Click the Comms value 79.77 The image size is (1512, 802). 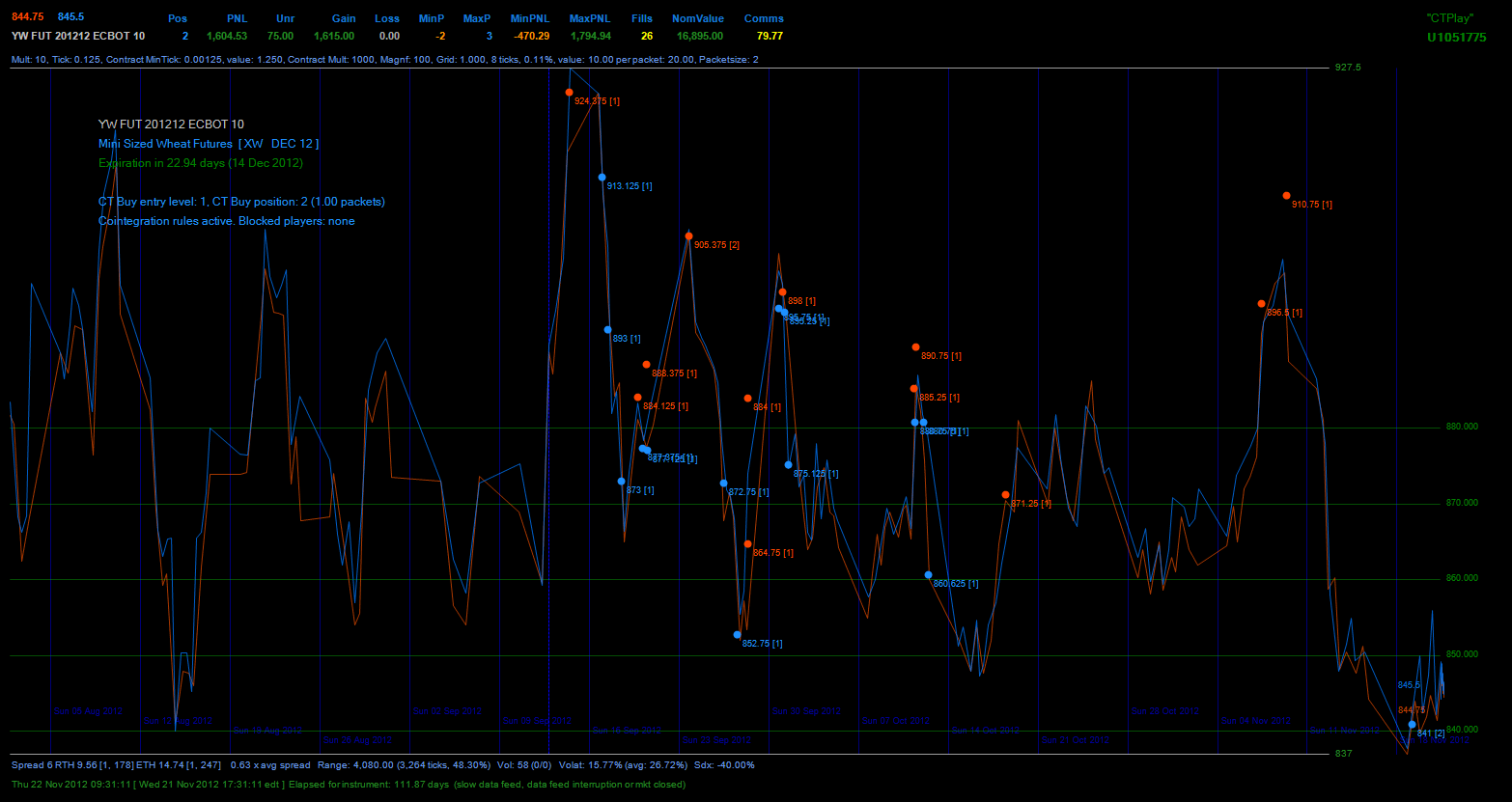(x=770, y=36)
